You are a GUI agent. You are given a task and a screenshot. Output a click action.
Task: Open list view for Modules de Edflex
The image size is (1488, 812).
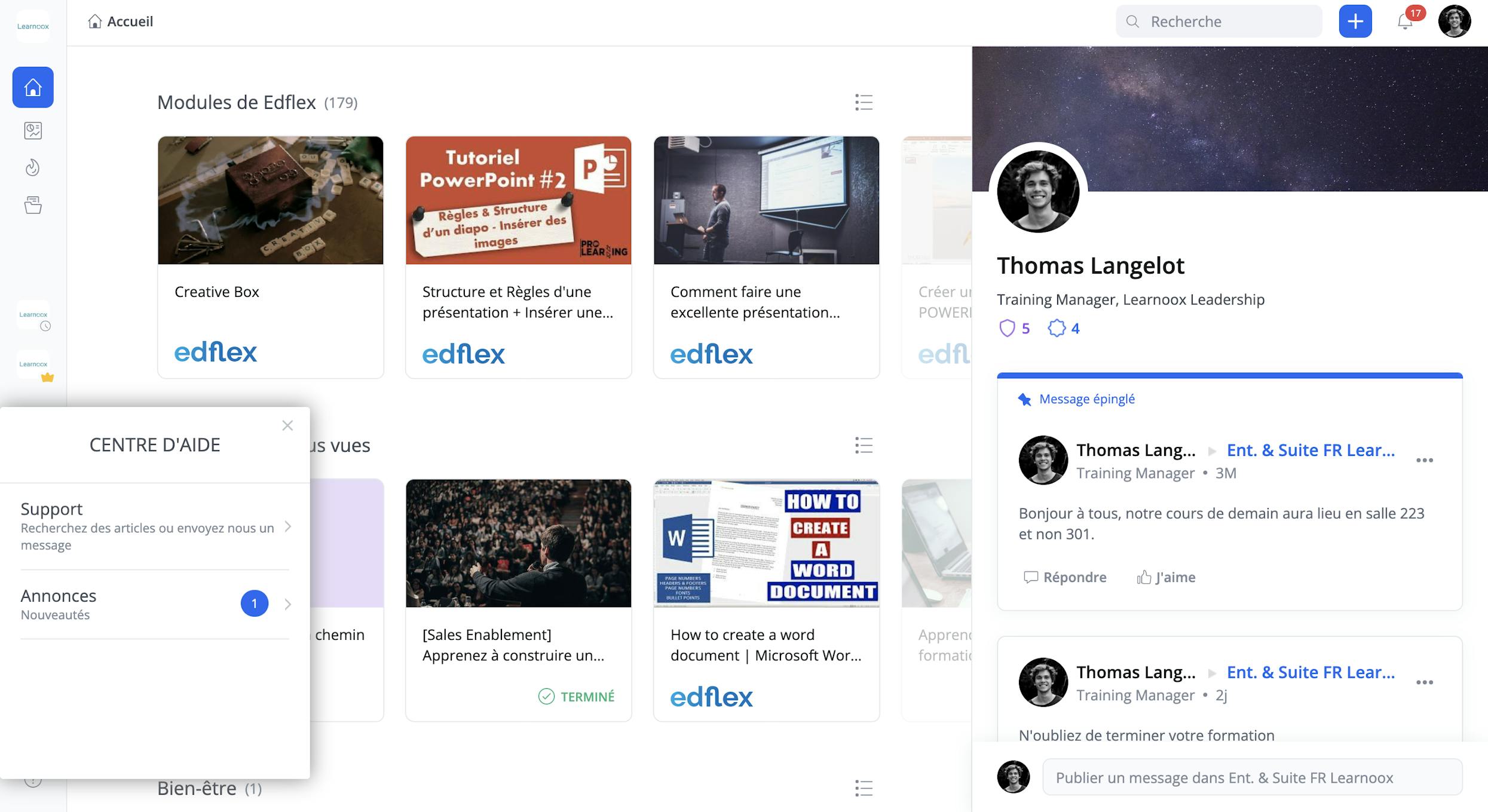click(x=864, y=102)
